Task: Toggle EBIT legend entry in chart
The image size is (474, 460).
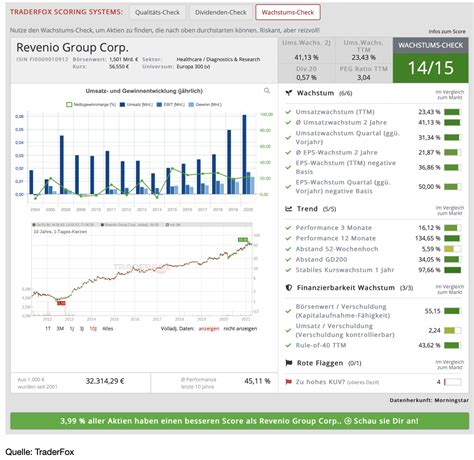Action: point(170,105)
